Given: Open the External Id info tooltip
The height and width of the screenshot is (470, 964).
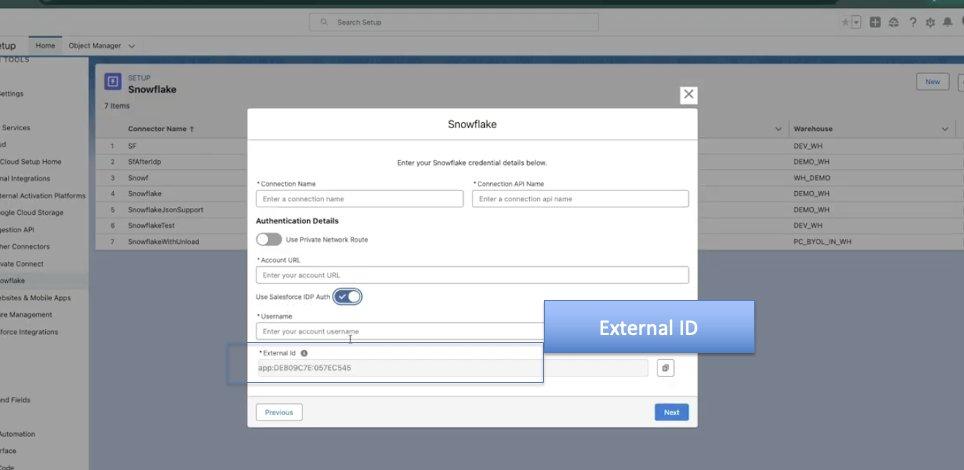Looking at the screenshot, I should pyautogui.click(x=304, y=353).
